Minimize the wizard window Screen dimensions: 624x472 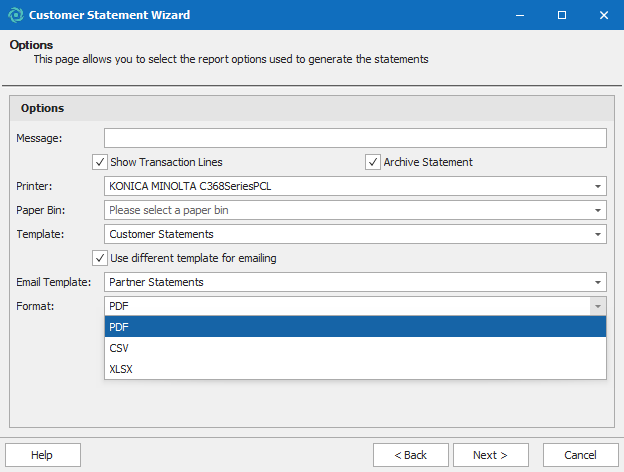(x=521, y=15)
